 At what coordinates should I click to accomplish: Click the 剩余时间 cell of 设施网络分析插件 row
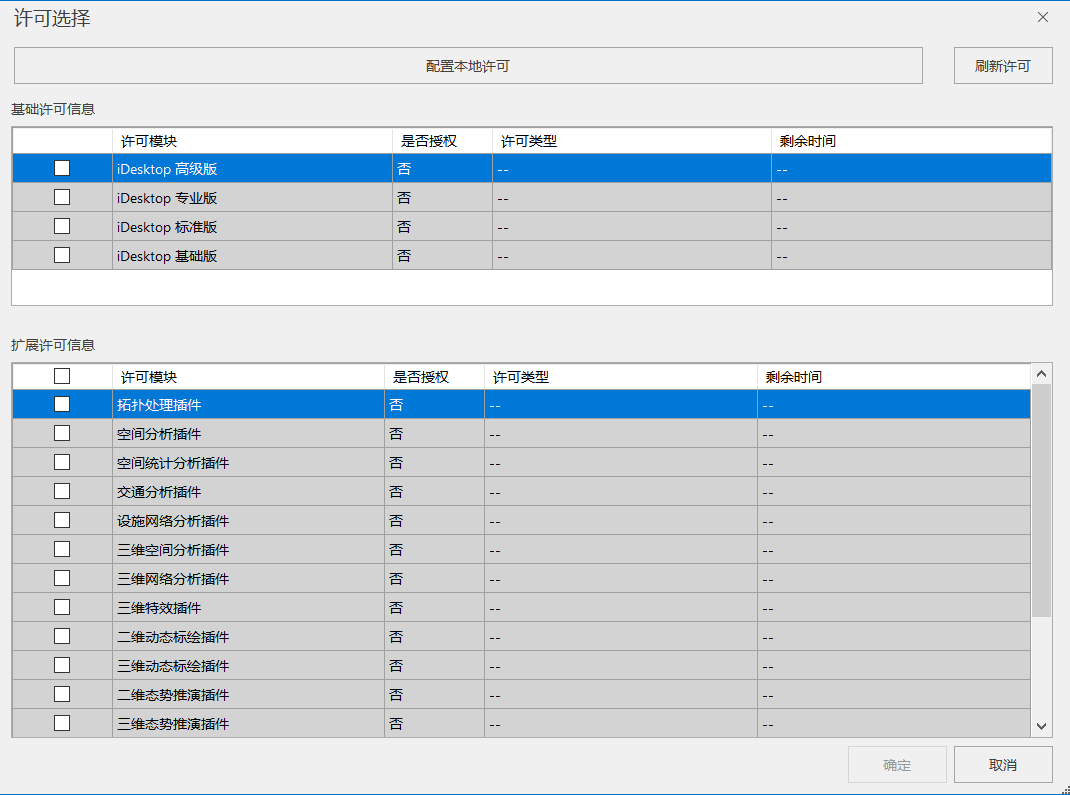[x=894, y=521]
